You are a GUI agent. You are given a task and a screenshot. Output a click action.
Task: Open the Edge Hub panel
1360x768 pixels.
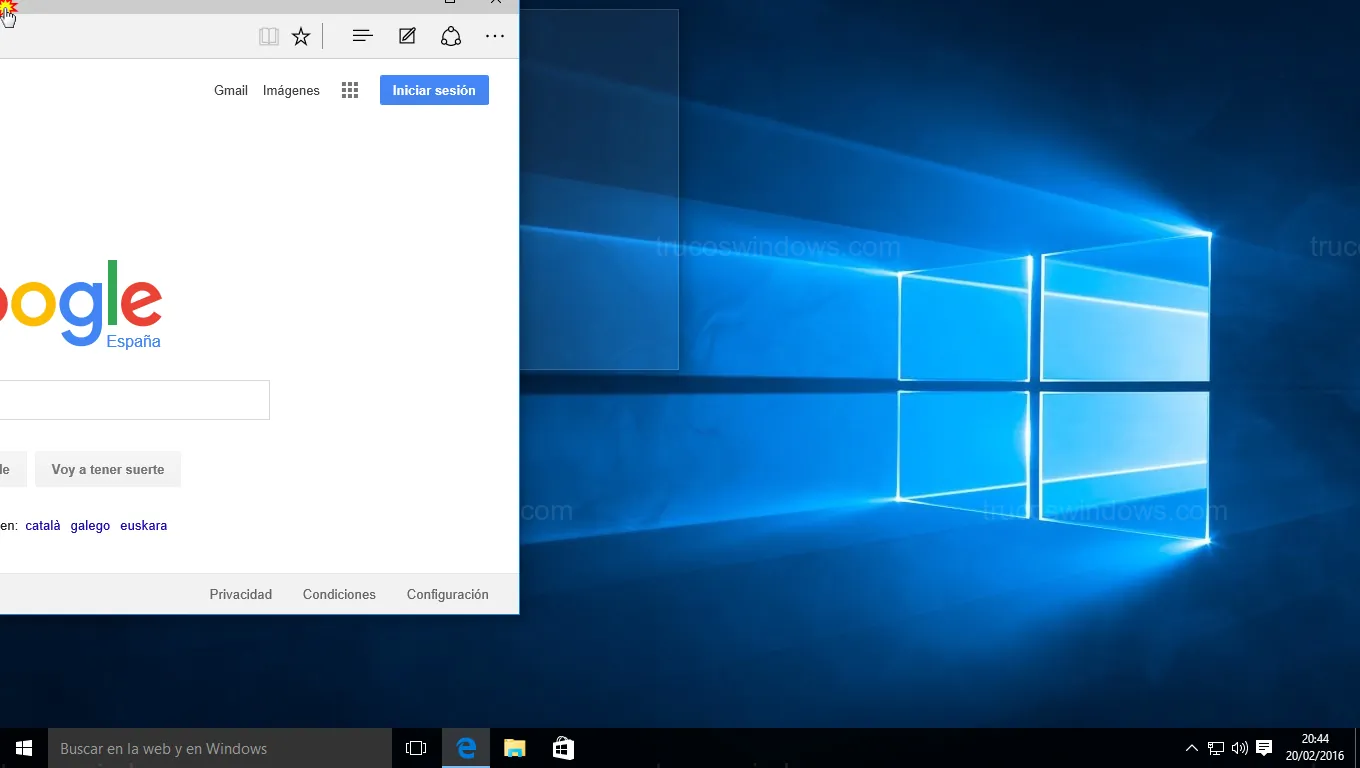click(363, 36)
